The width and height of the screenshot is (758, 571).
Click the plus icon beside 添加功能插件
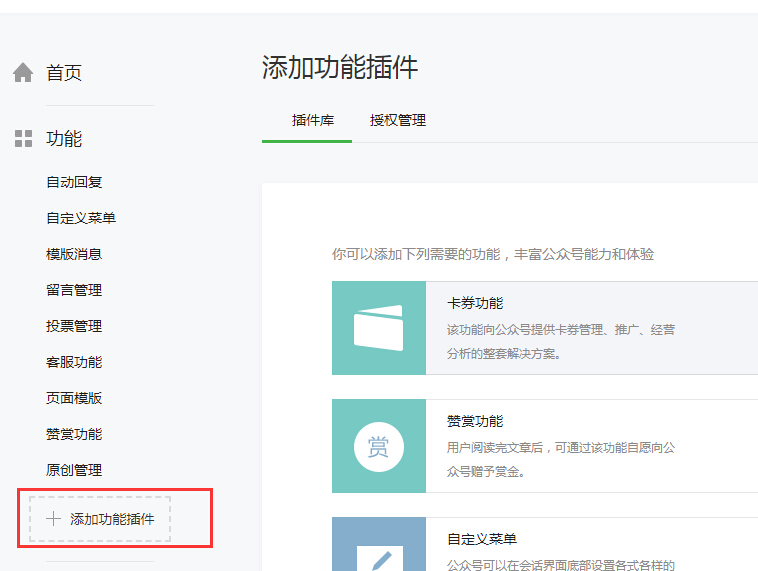pos(53,519)
